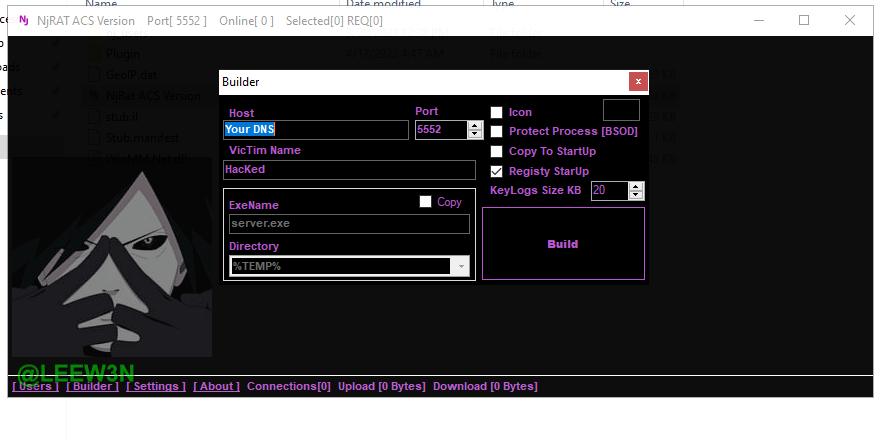Click the NjRAT app icon in title bar
The image size is (888, 438).
[23, 20]
